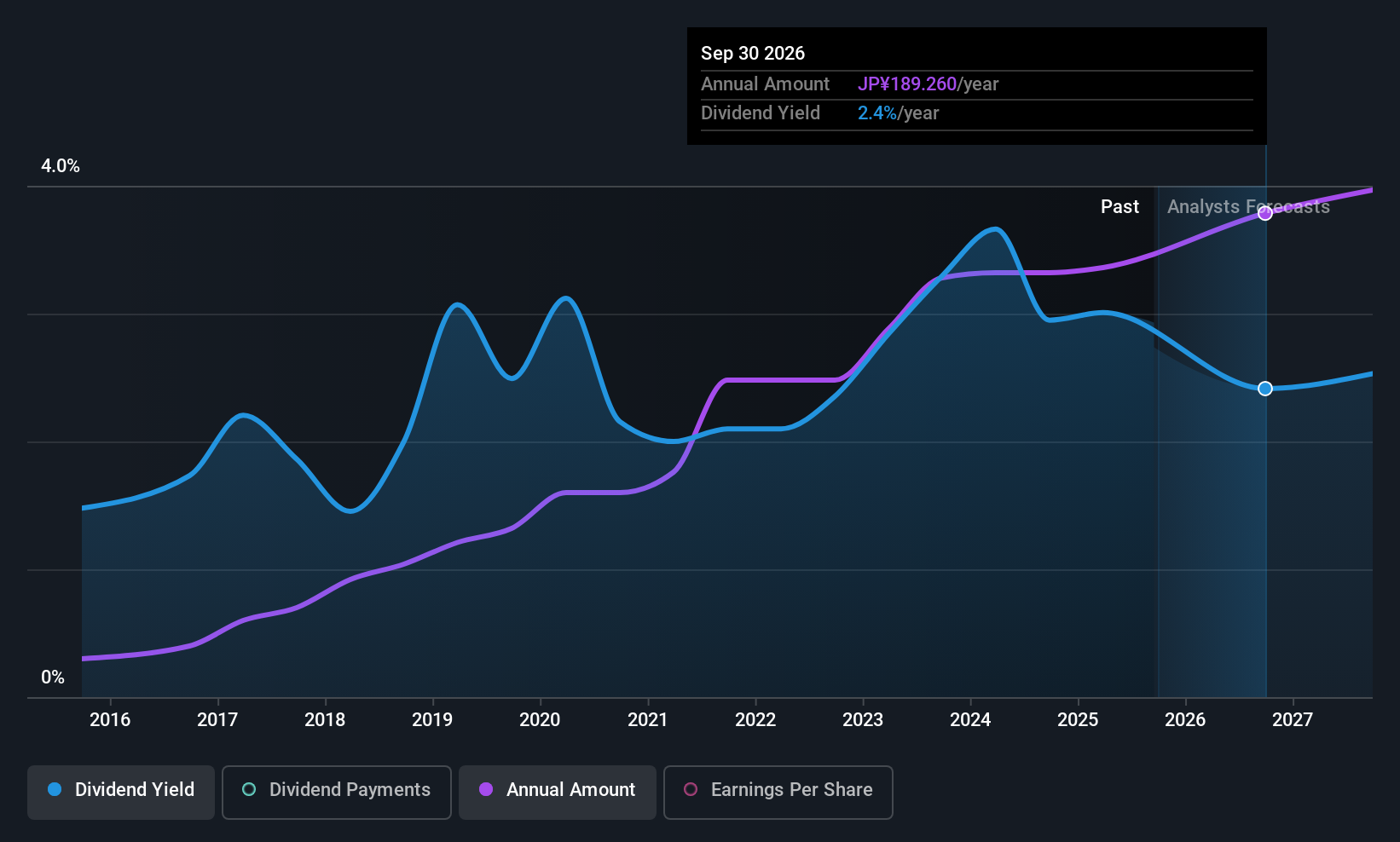1400x842 pixels.
Task: Toggle the Dividend Yield legend button
Action: coord(121,792)
